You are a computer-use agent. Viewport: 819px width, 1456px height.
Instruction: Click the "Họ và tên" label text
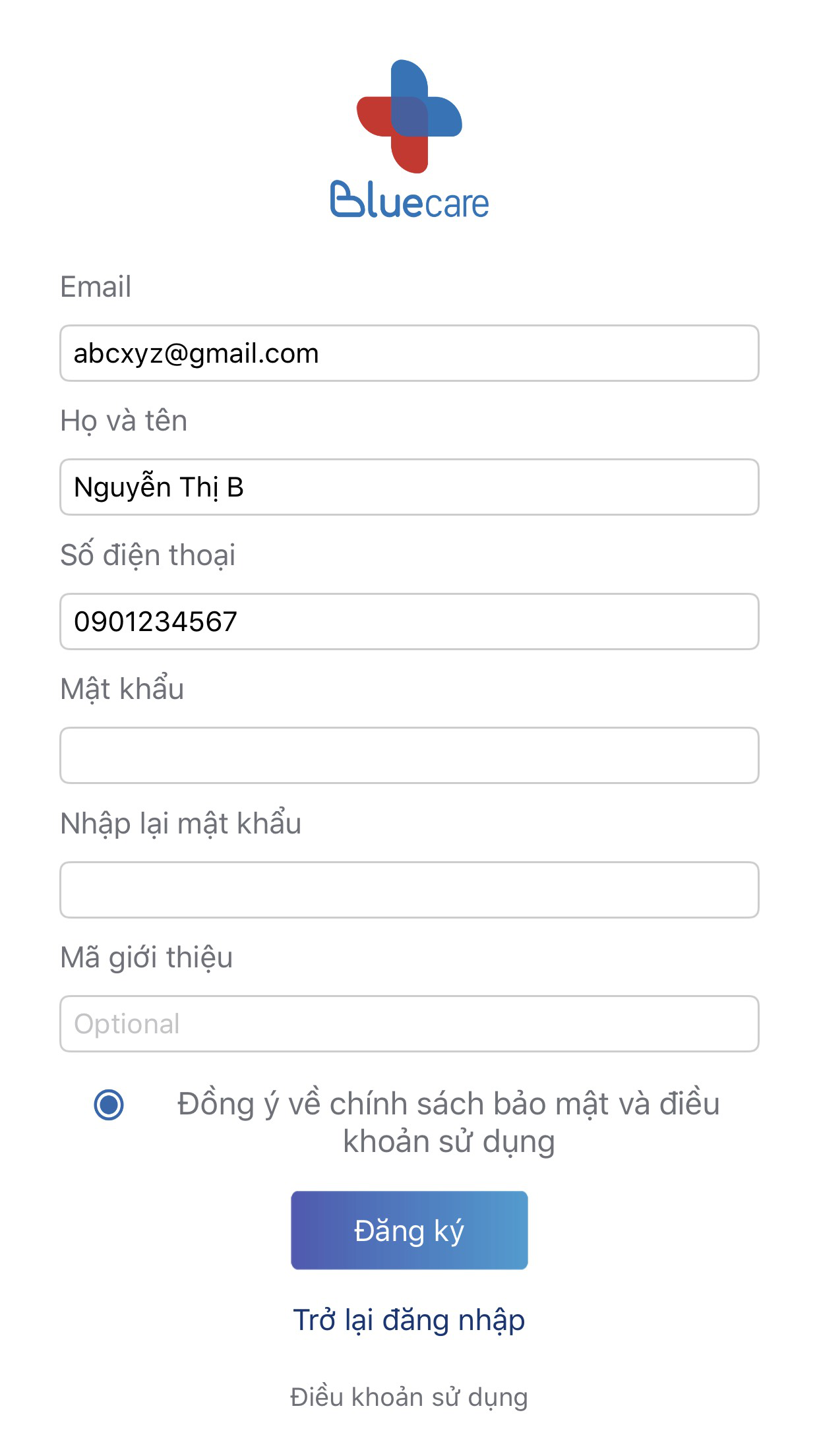click(124, 421)
